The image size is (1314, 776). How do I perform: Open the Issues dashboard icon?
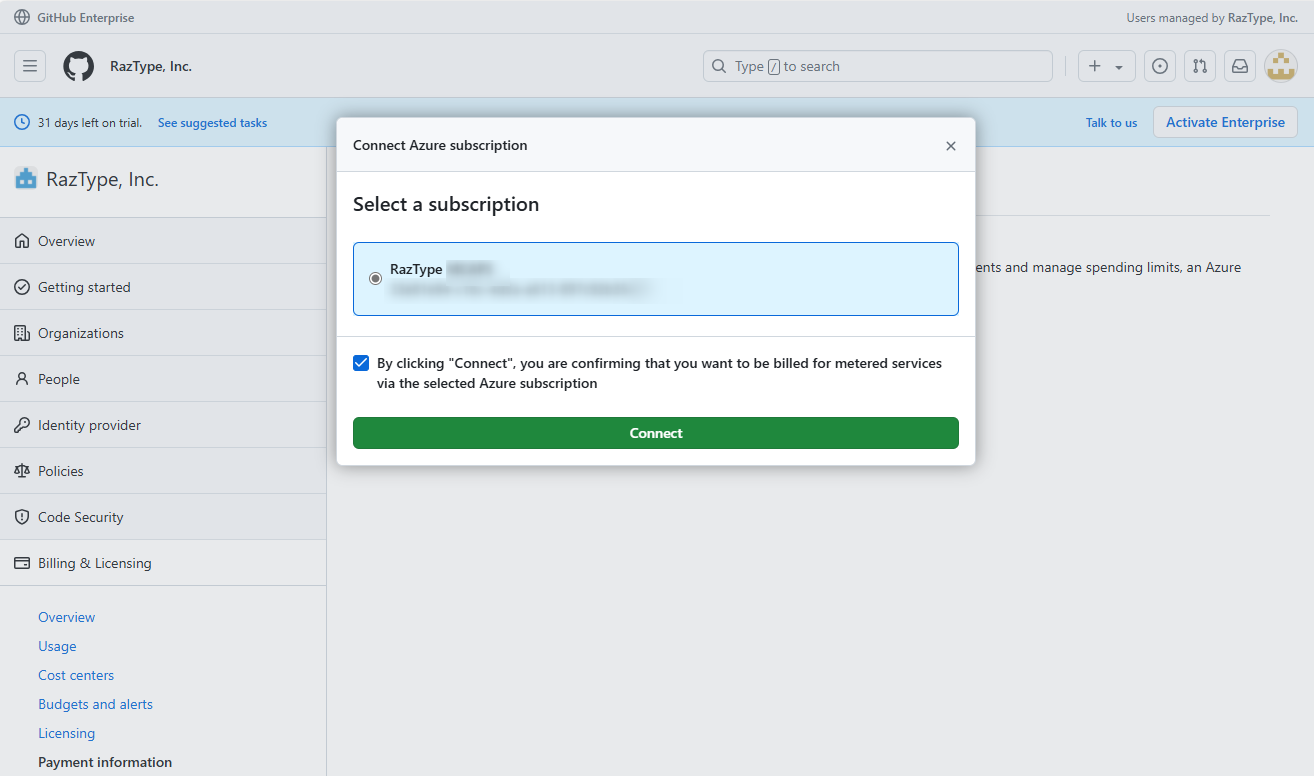[1159, 65]
